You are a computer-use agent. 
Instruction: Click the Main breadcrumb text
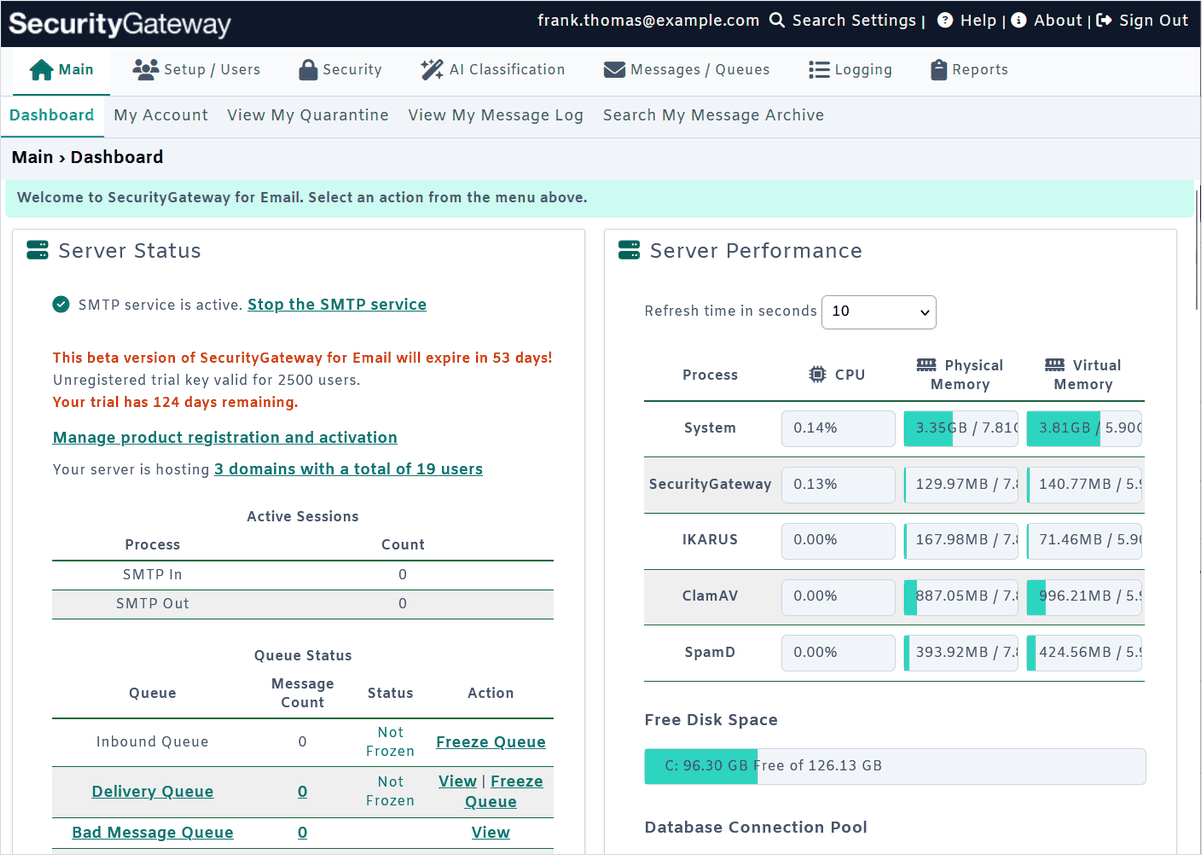pos(32,157)
